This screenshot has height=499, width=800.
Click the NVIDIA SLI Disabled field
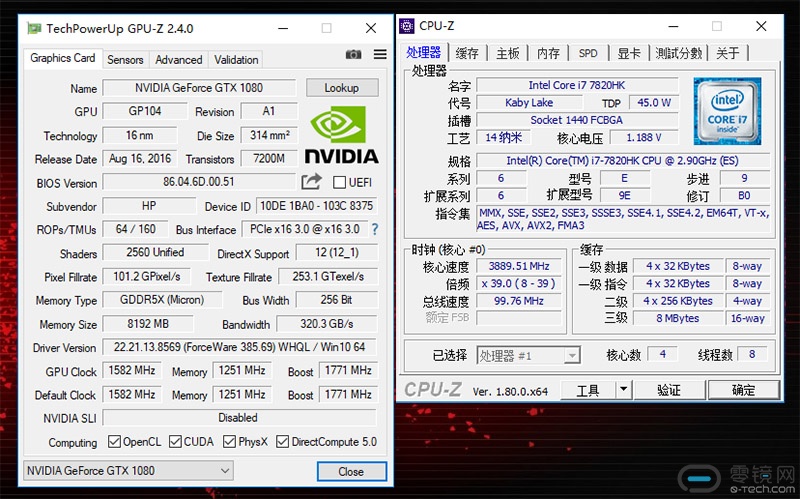click(x=238, y=417)
